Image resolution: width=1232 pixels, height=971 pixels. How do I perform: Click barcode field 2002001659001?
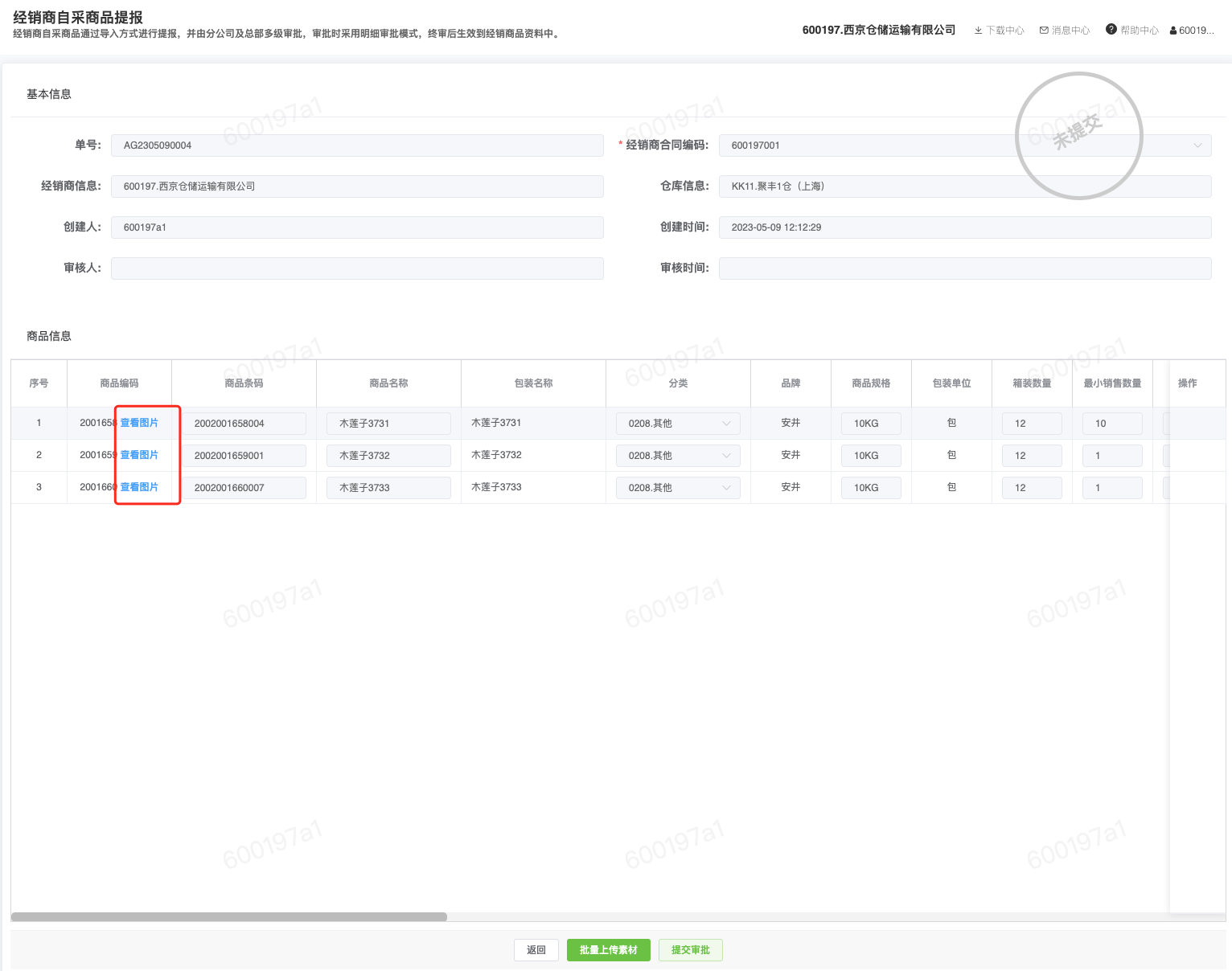tap(244, 456)
